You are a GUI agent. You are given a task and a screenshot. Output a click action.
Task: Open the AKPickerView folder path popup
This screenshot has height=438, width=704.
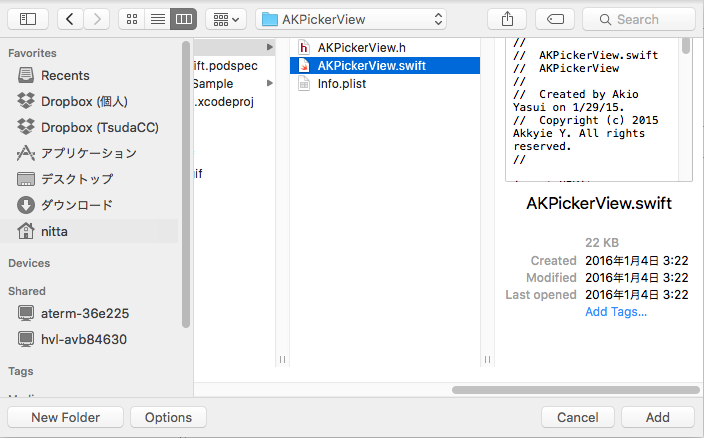point(350,19)
